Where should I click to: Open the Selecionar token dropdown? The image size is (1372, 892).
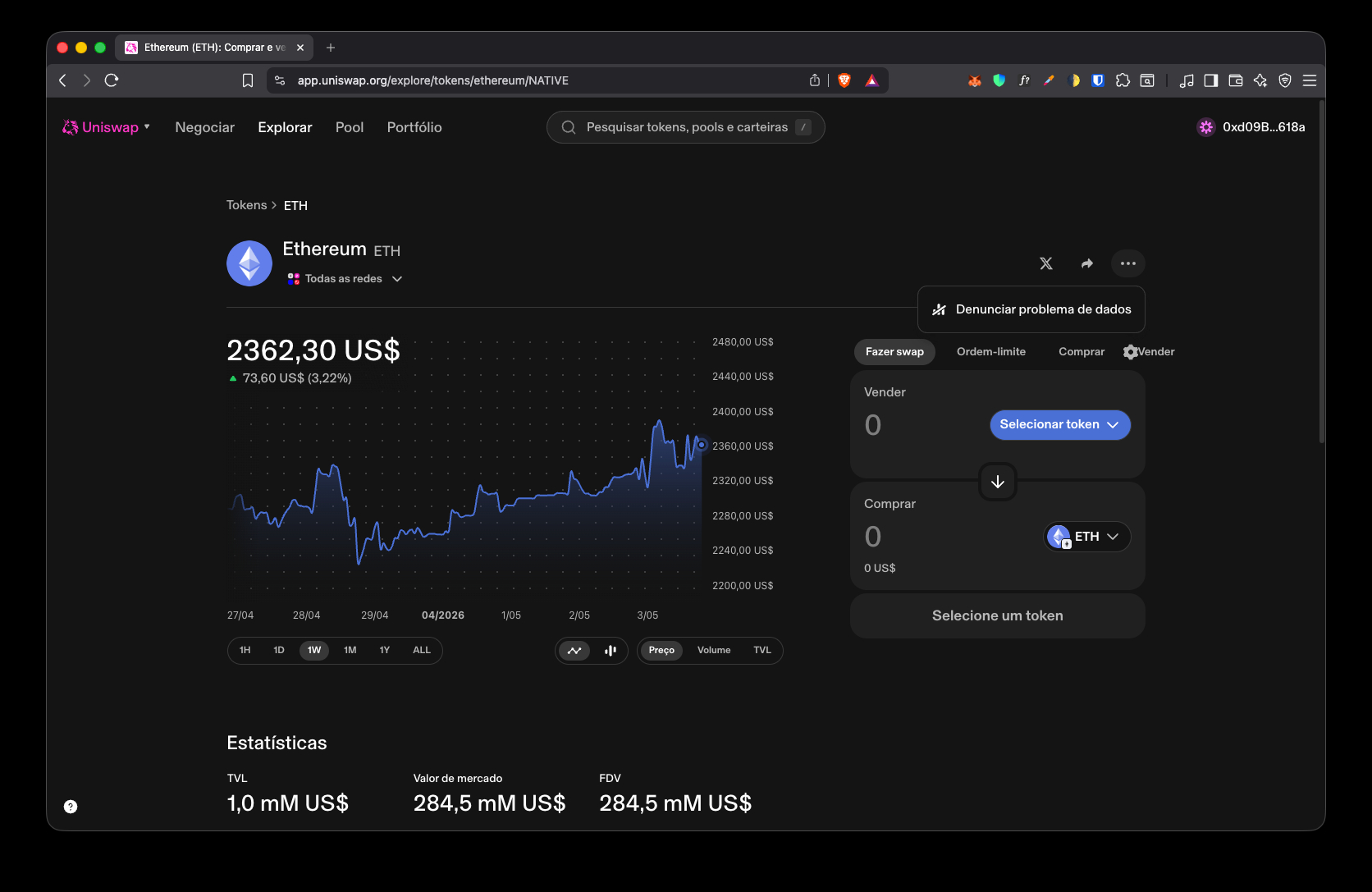(1060, 425)
